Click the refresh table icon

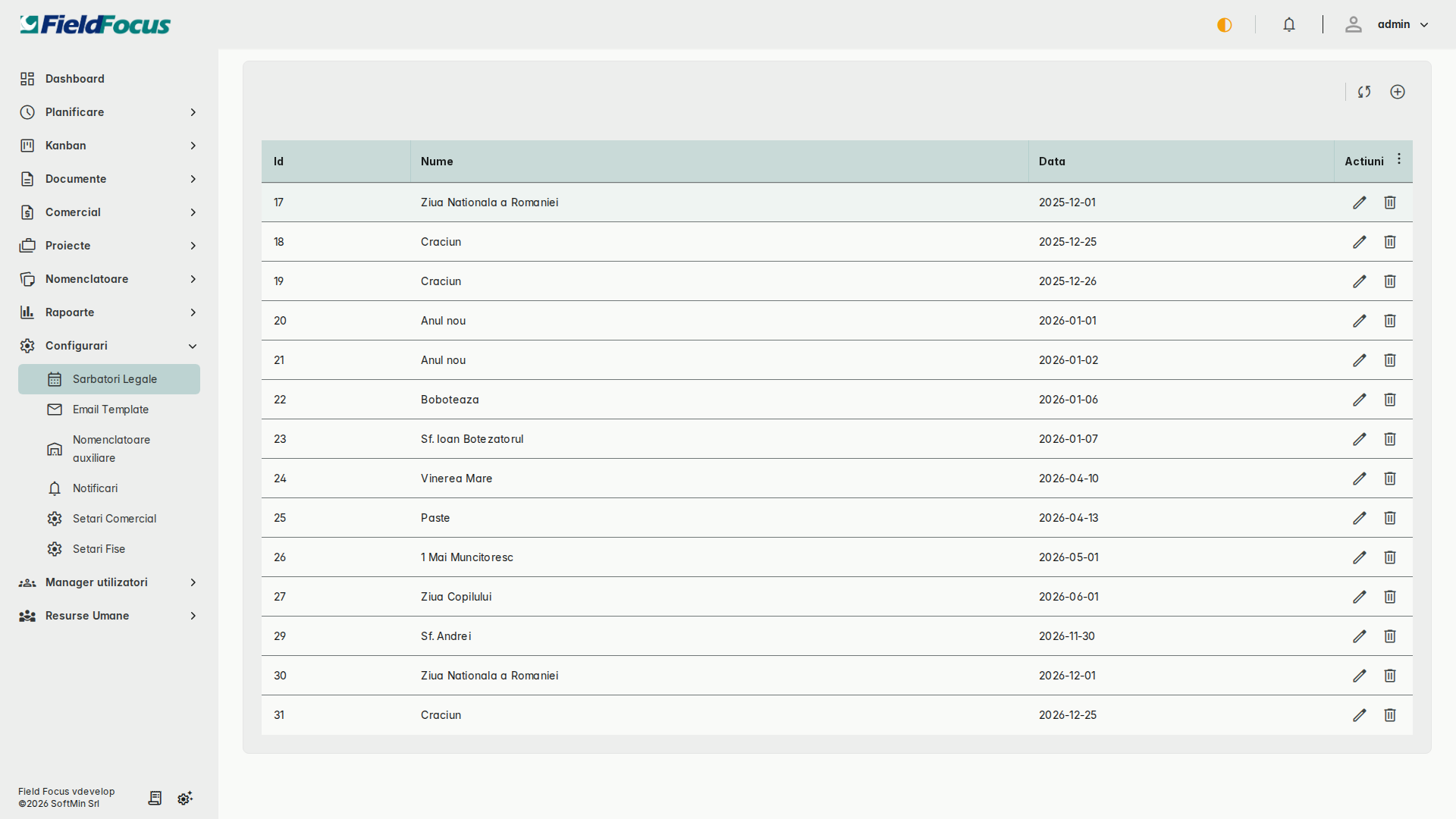pyautogui.click(x=1364, y=92)
